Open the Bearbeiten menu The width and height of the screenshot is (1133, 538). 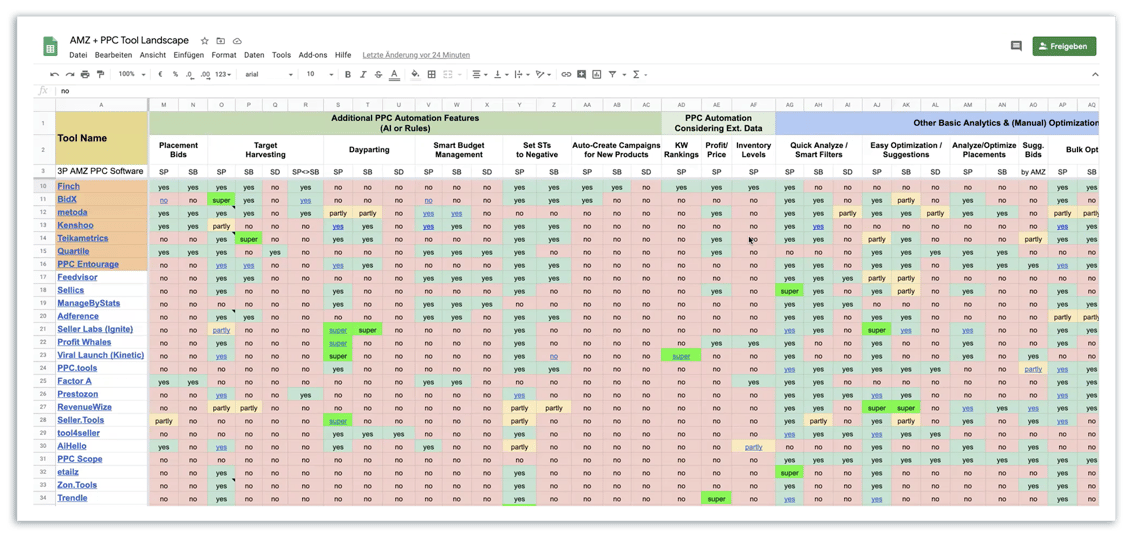point(113,55)
